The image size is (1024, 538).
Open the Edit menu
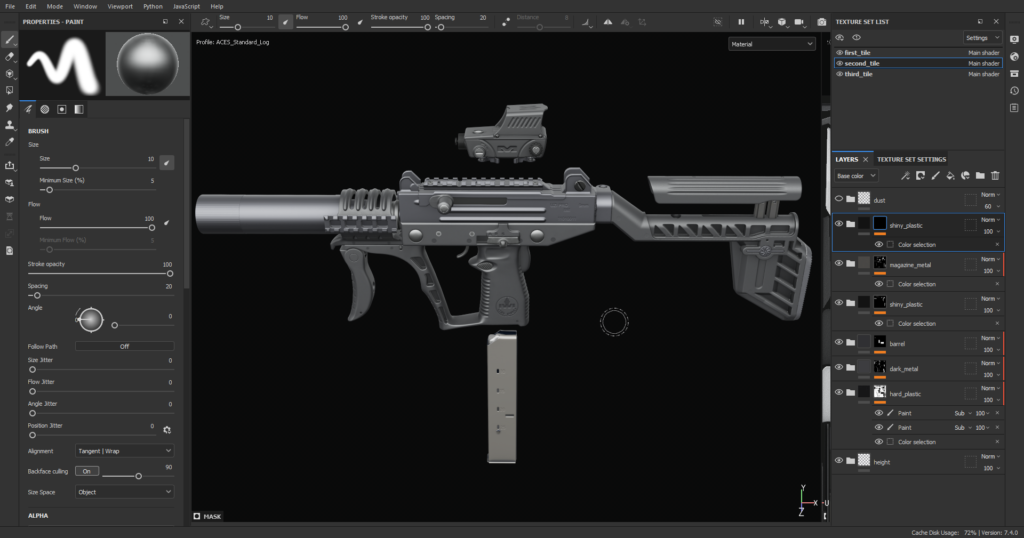(x=31, y=6)
